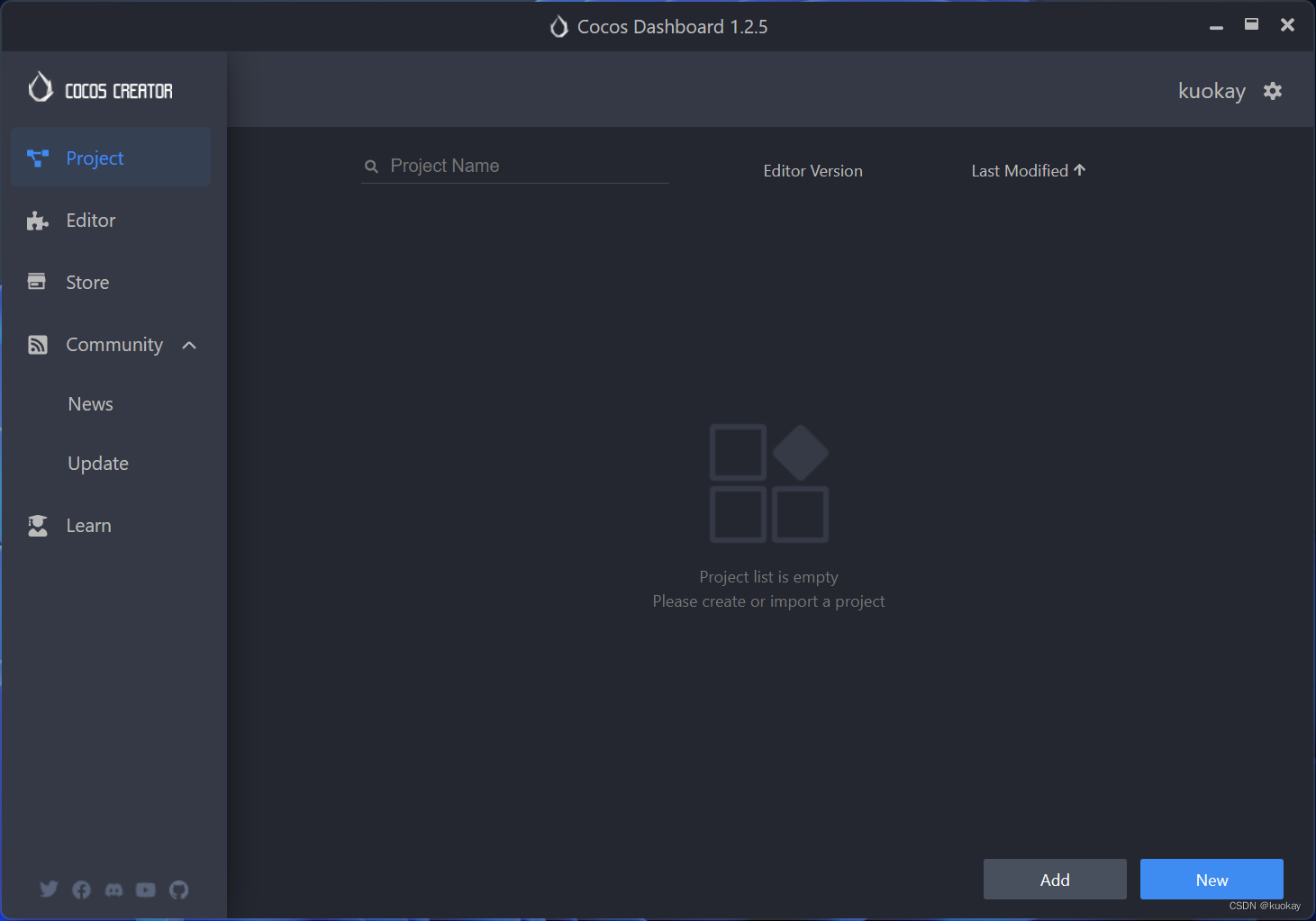Click the New button to create a project
This screenshot has width=1316, height=921.
click(1212, 880)
